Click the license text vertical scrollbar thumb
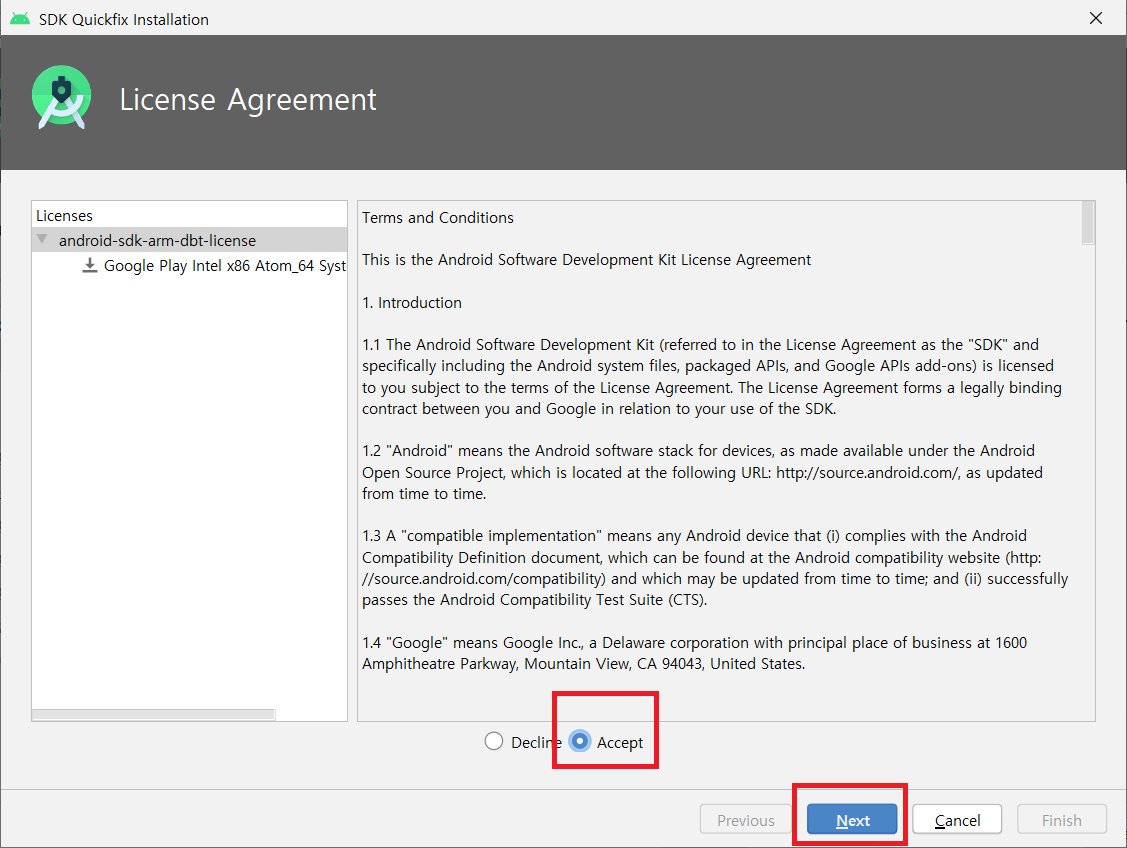 coord(1088,223)
